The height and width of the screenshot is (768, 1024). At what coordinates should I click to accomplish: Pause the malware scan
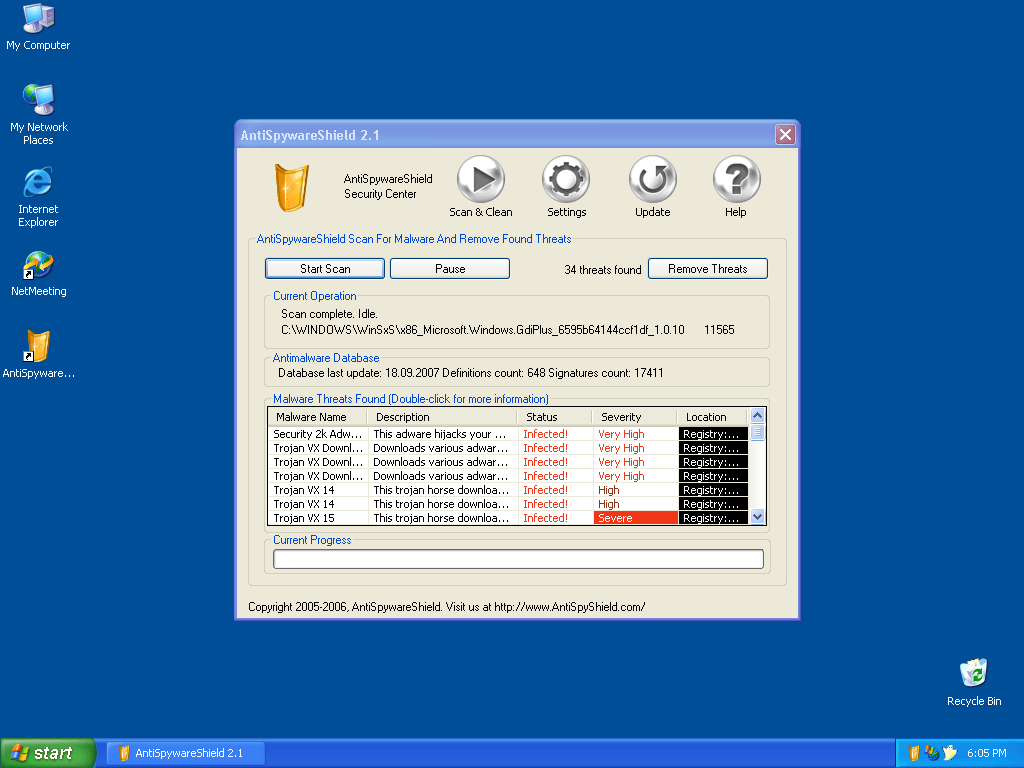coord(449,268)
